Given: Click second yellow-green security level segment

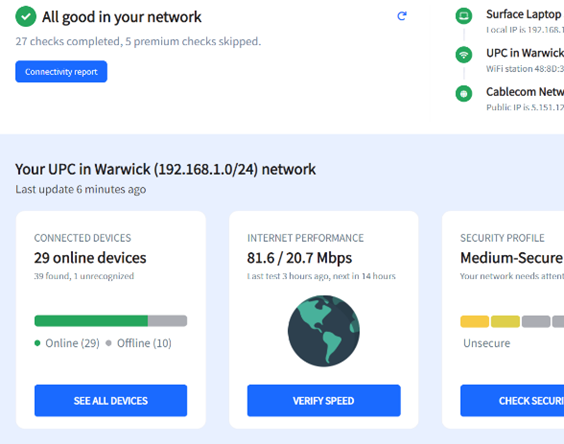Looking at the screenshot, I should point(505,321).
